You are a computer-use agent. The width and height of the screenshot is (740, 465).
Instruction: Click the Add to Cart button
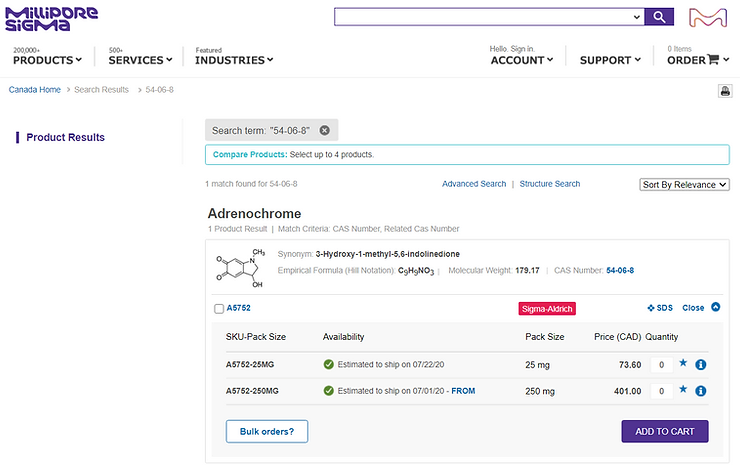pos(665,431)
